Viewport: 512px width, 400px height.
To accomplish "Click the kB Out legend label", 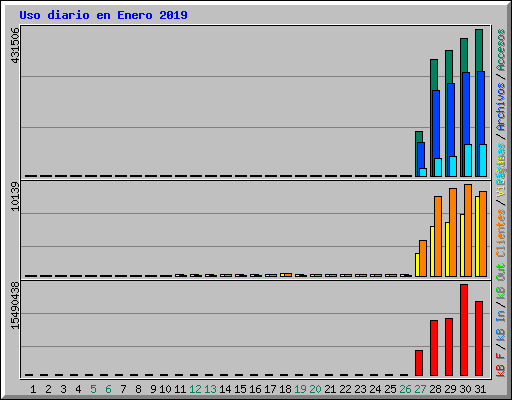I will (501, 282).
